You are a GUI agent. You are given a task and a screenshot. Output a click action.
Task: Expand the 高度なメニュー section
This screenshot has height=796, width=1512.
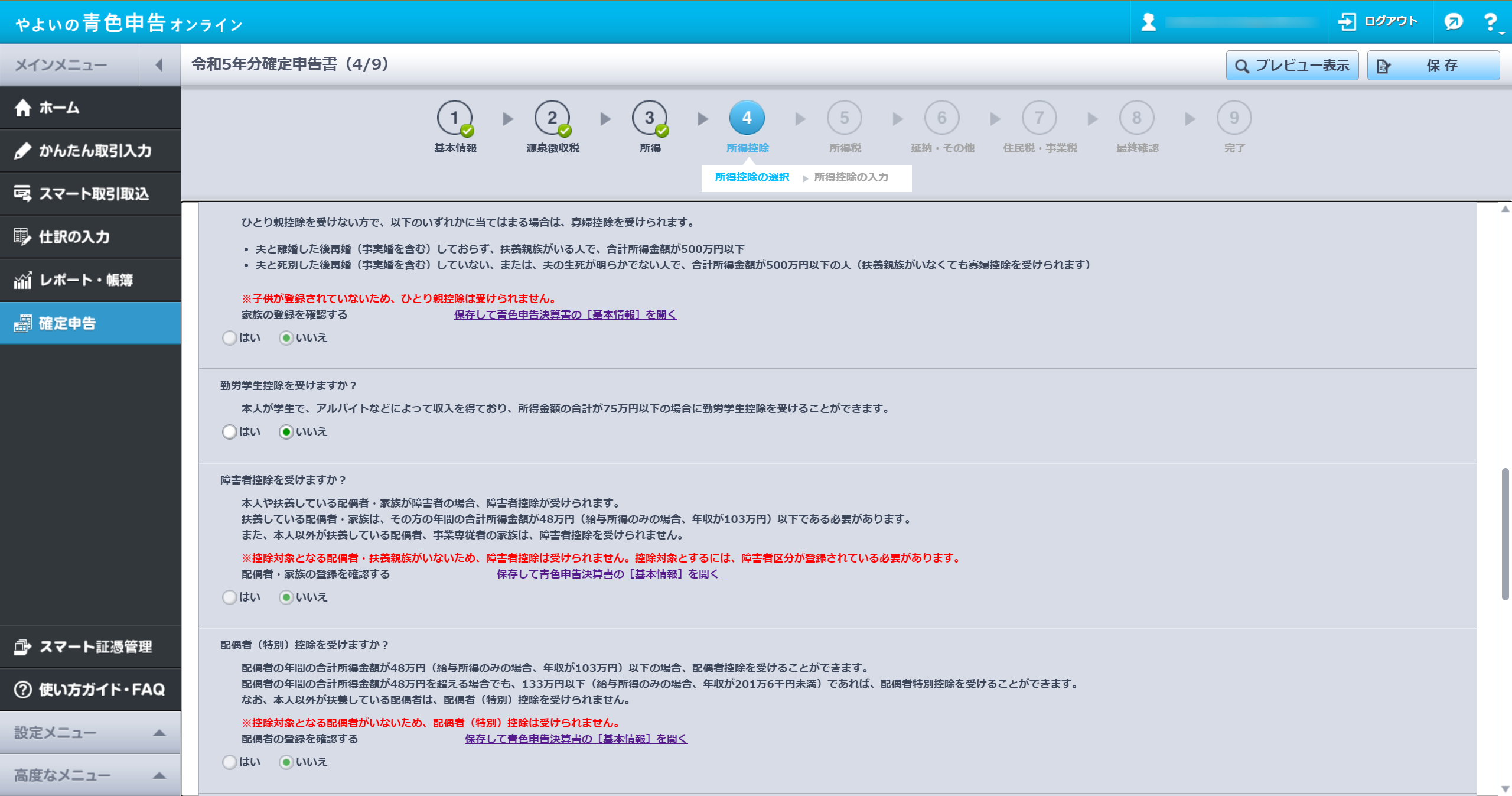click(159, 776)
